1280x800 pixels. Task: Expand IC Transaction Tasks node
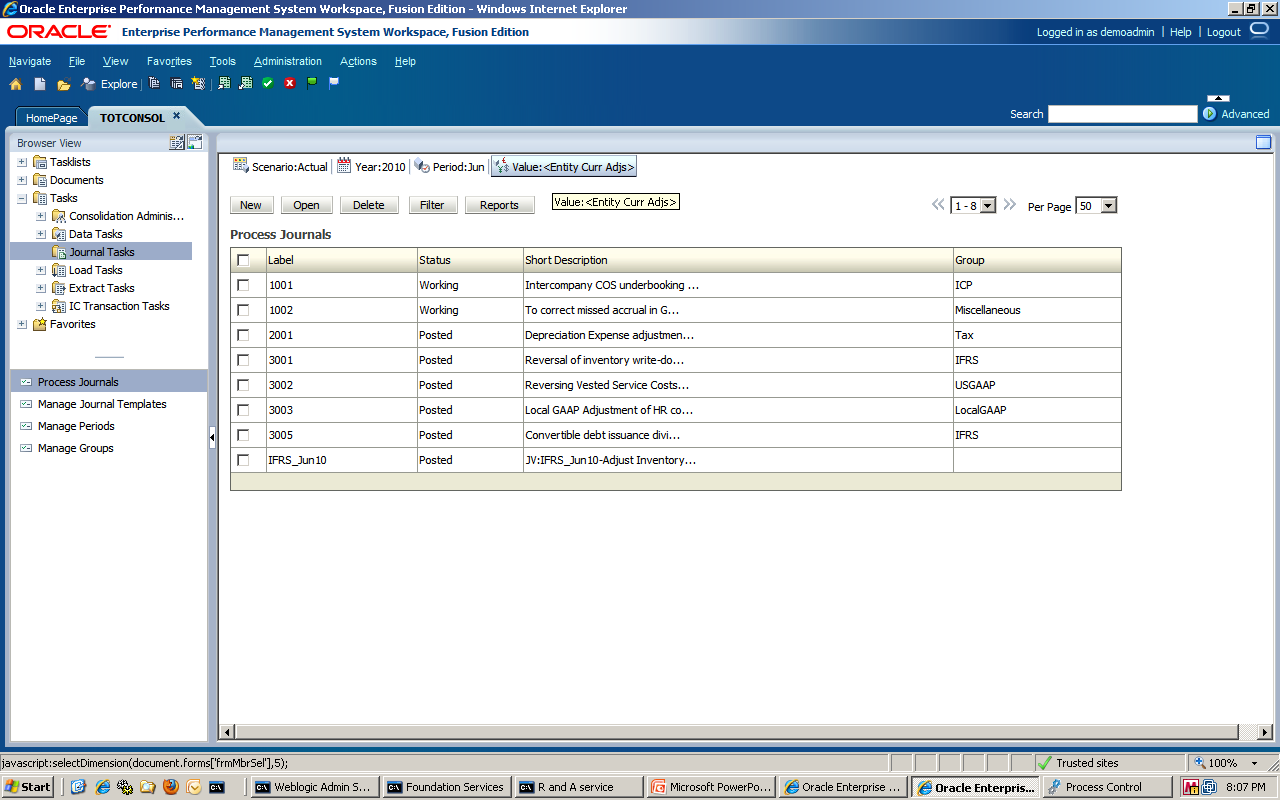coord(41,306)
